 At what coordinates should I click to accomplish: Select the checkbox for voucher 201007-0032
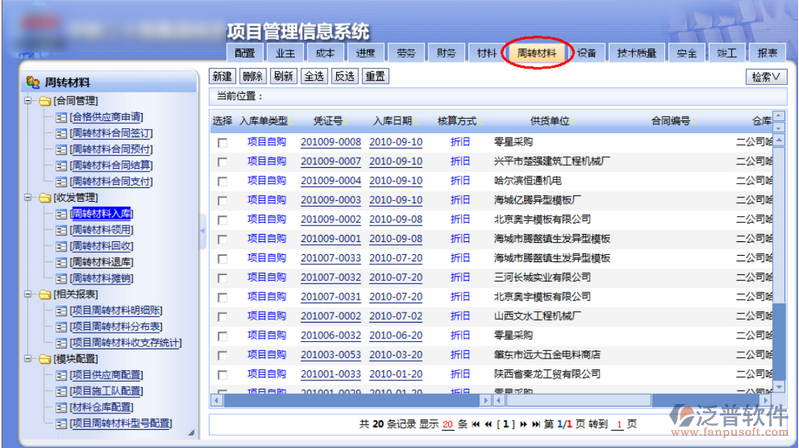pos(222,278)
